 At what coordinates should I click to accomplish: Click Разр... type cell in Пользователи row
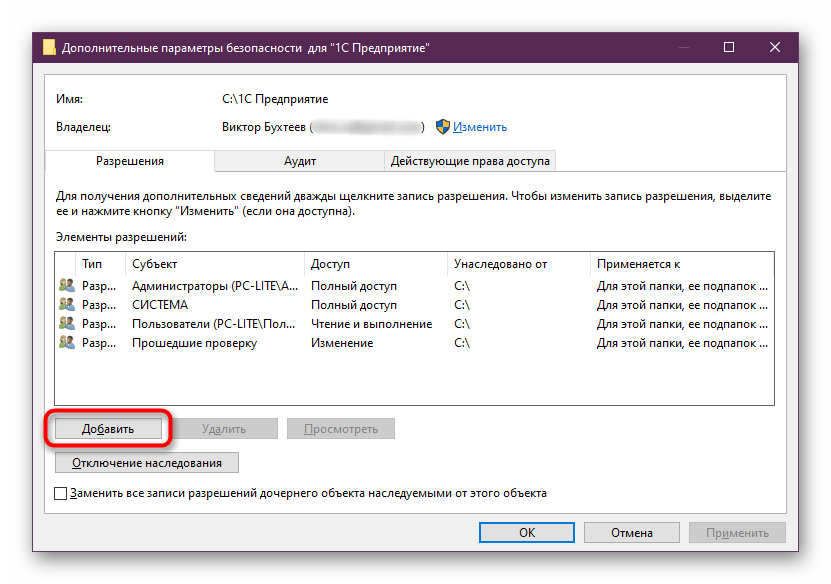pos(99,324)
